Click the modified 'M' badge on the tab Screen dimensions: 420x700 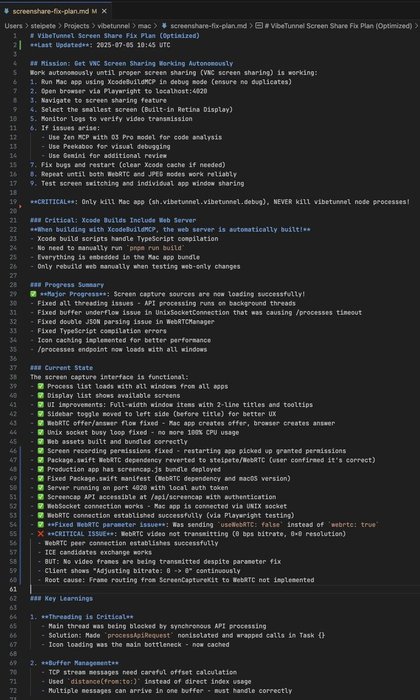point(94,11)
